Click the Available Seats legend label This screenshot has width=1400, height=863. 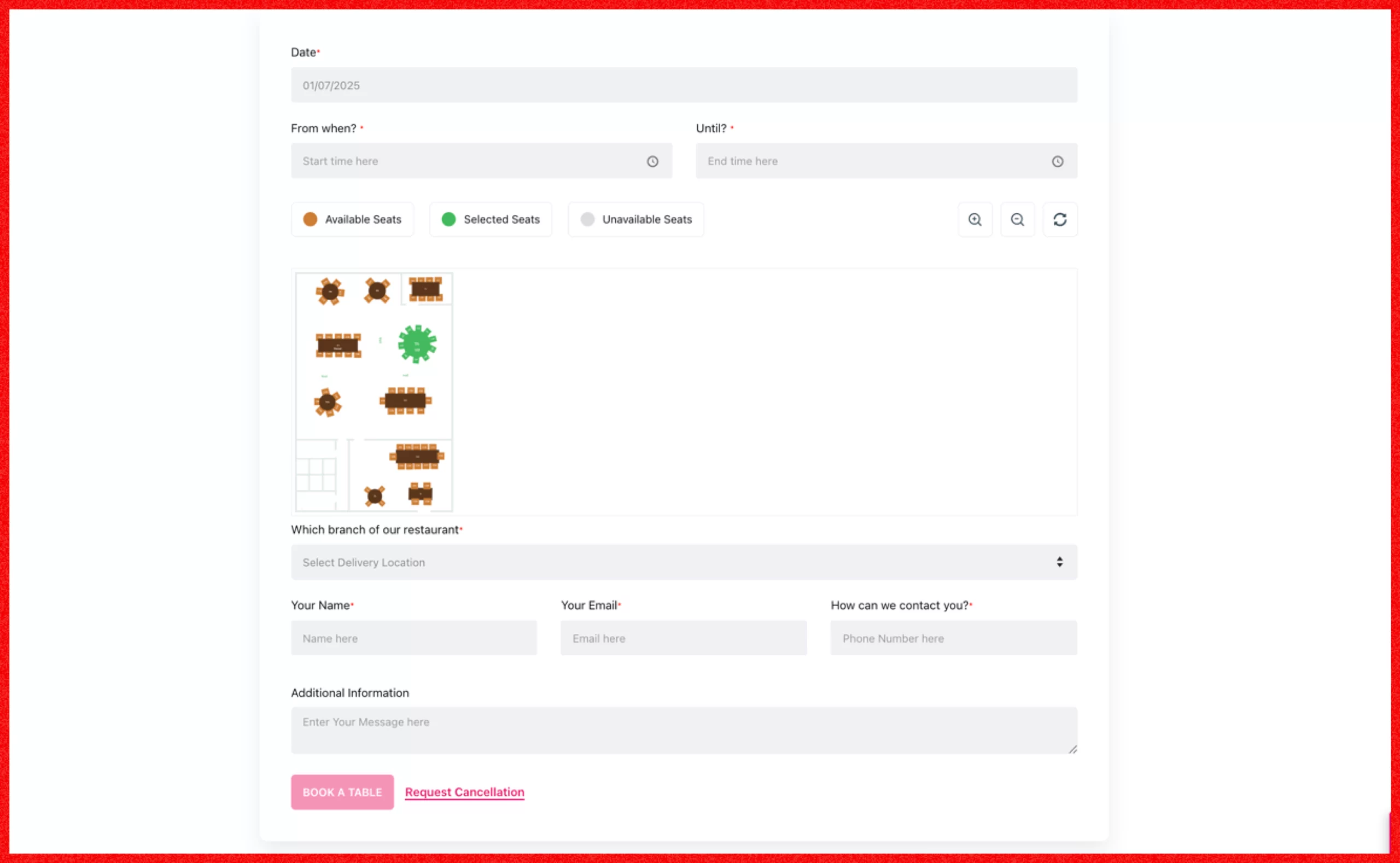363,219
